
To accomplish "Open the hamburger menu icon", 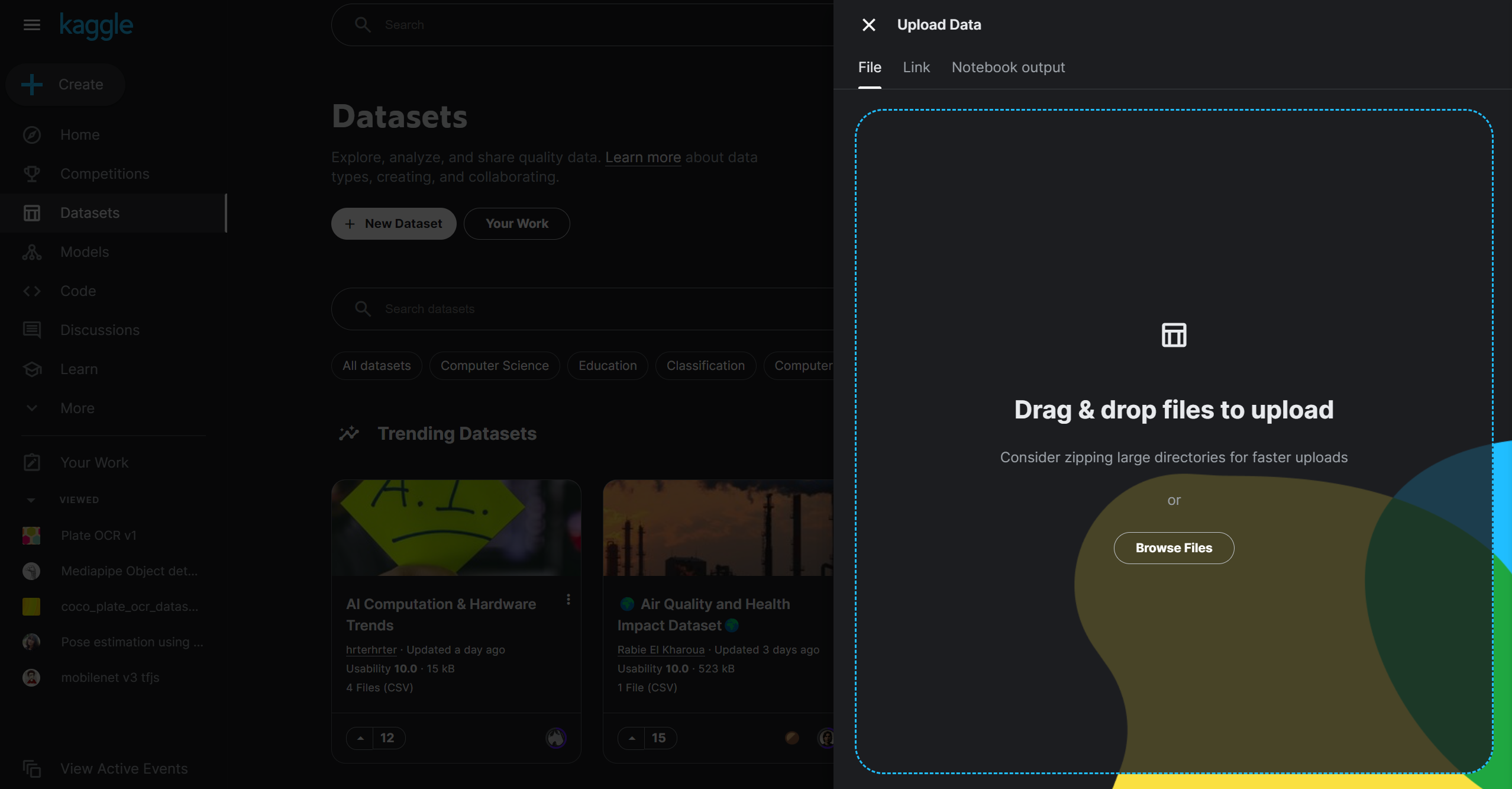I will click(32, 25).
